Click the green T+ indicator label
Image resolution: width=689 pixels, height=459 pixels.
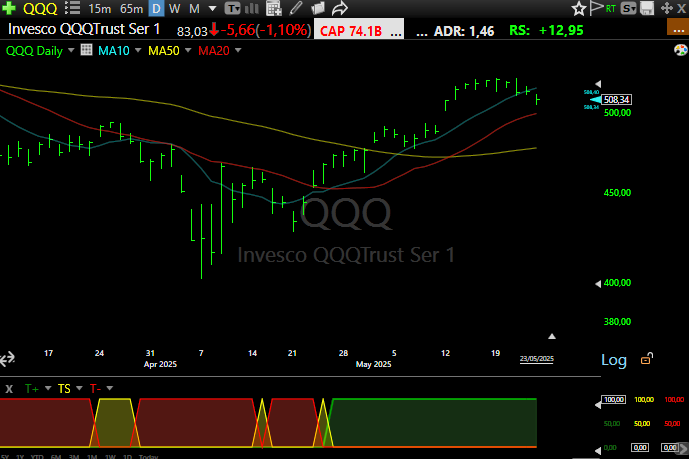(32, 389)
